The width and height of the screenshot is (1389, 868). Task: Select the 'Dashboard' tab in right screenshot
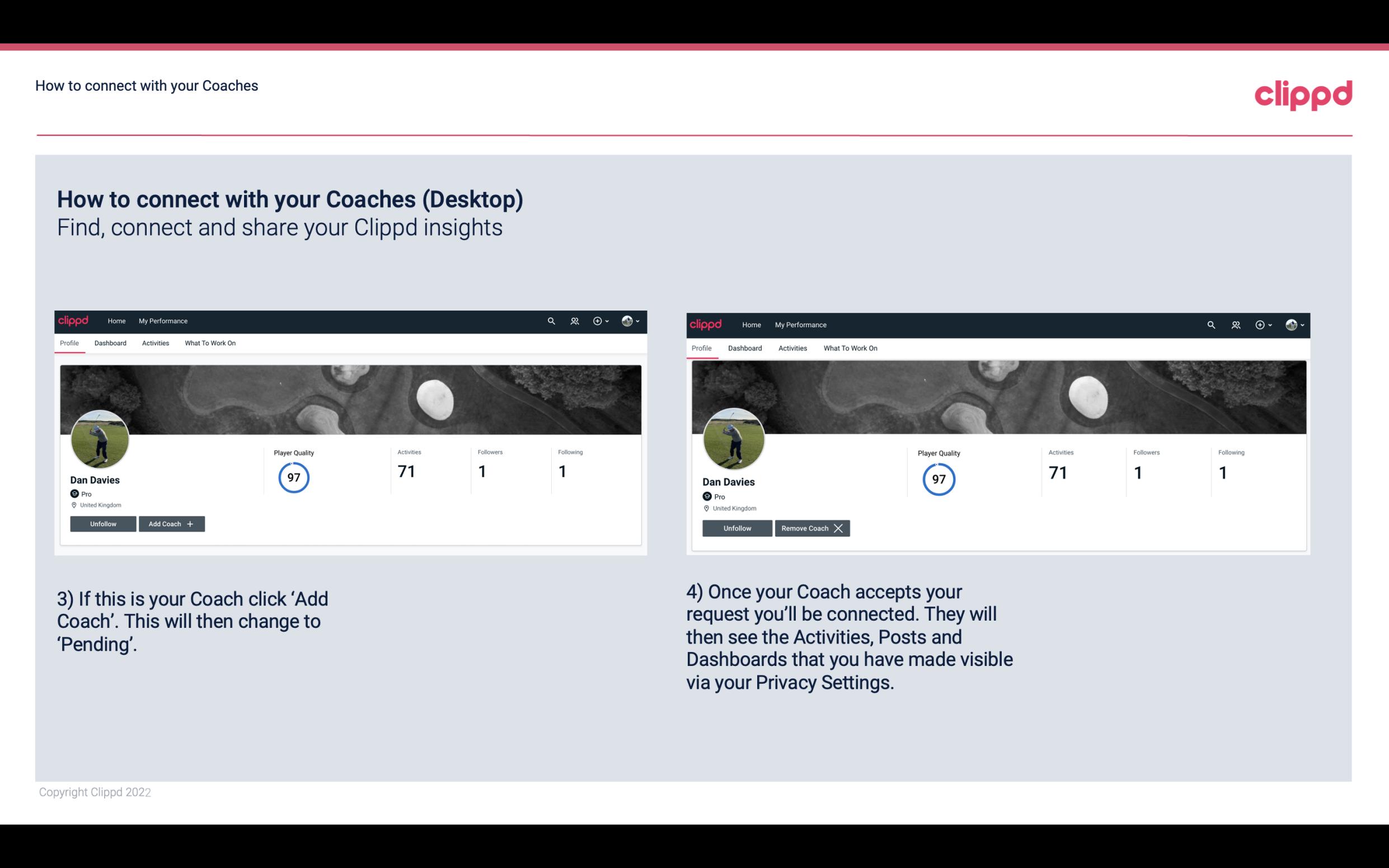(x=744, y=347)
